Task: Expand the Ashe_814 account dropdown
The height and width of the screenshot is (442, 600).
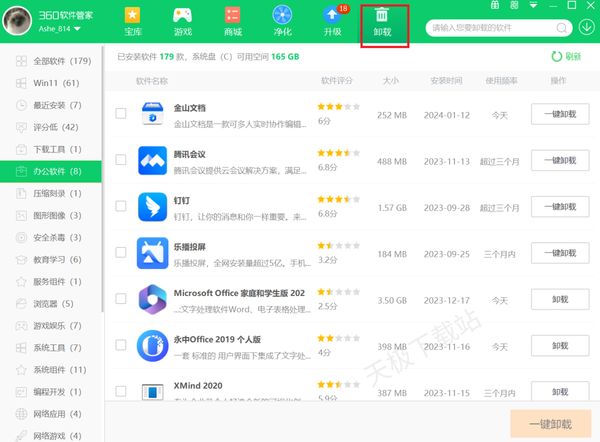Action: pyautogui.click(x=77, y=29)
